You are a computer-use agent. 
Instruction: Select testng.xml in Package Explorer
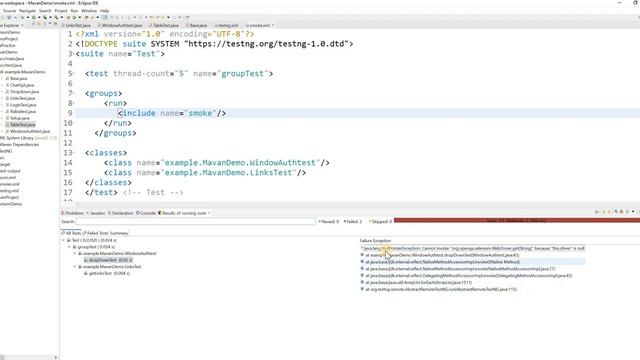(9, 191)
